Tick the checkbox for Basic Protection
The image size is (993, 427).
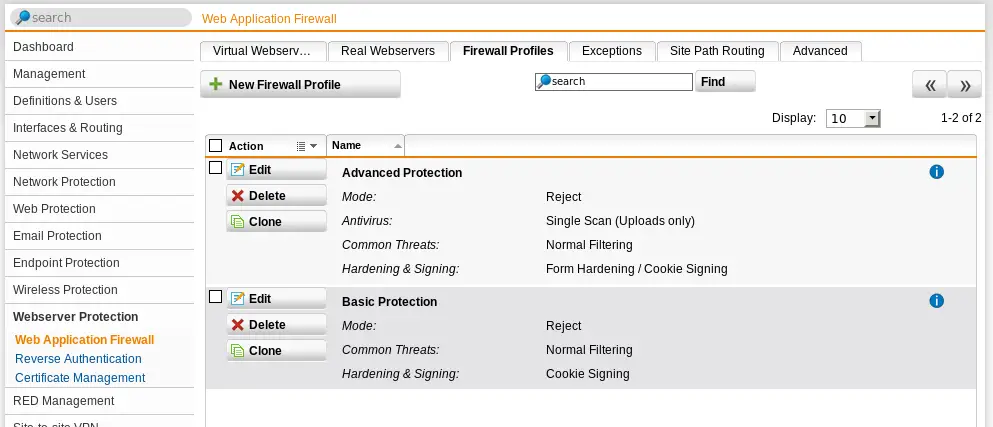[215, 296]
